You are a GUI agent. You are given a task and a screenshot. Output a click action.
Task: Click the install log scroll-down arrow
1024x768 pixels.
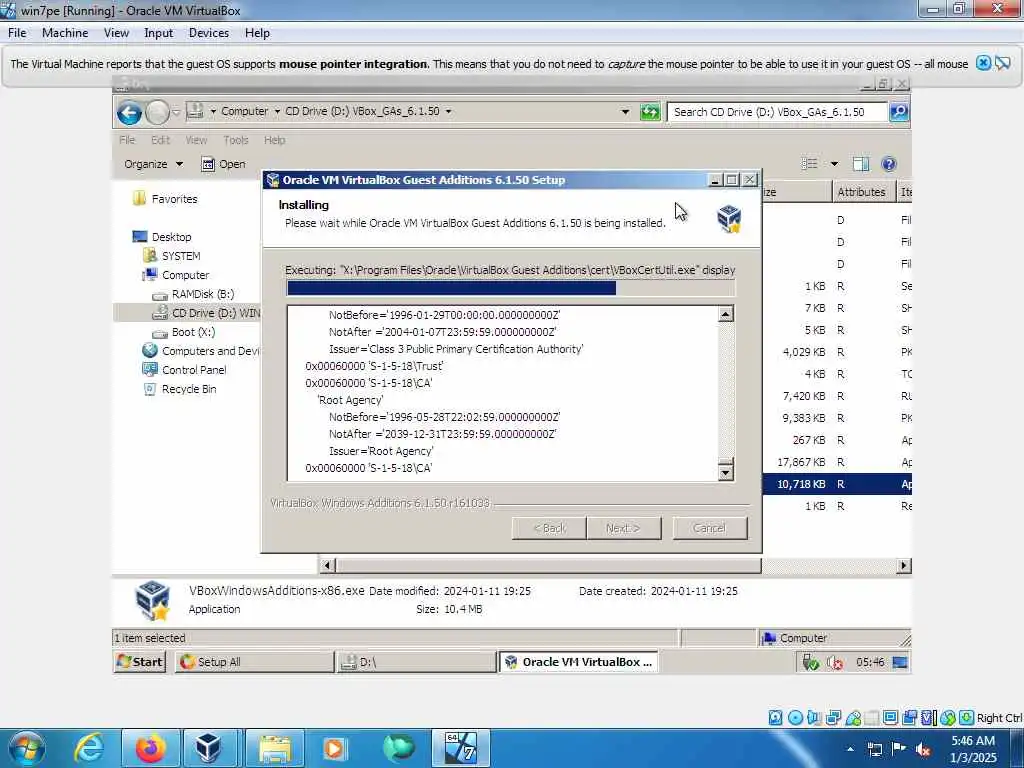pos(726,472)
